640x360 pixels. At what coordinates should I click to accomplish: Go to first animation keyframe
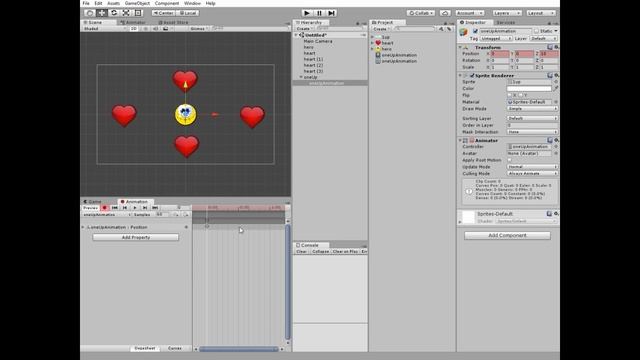click(x=115, y=208)
